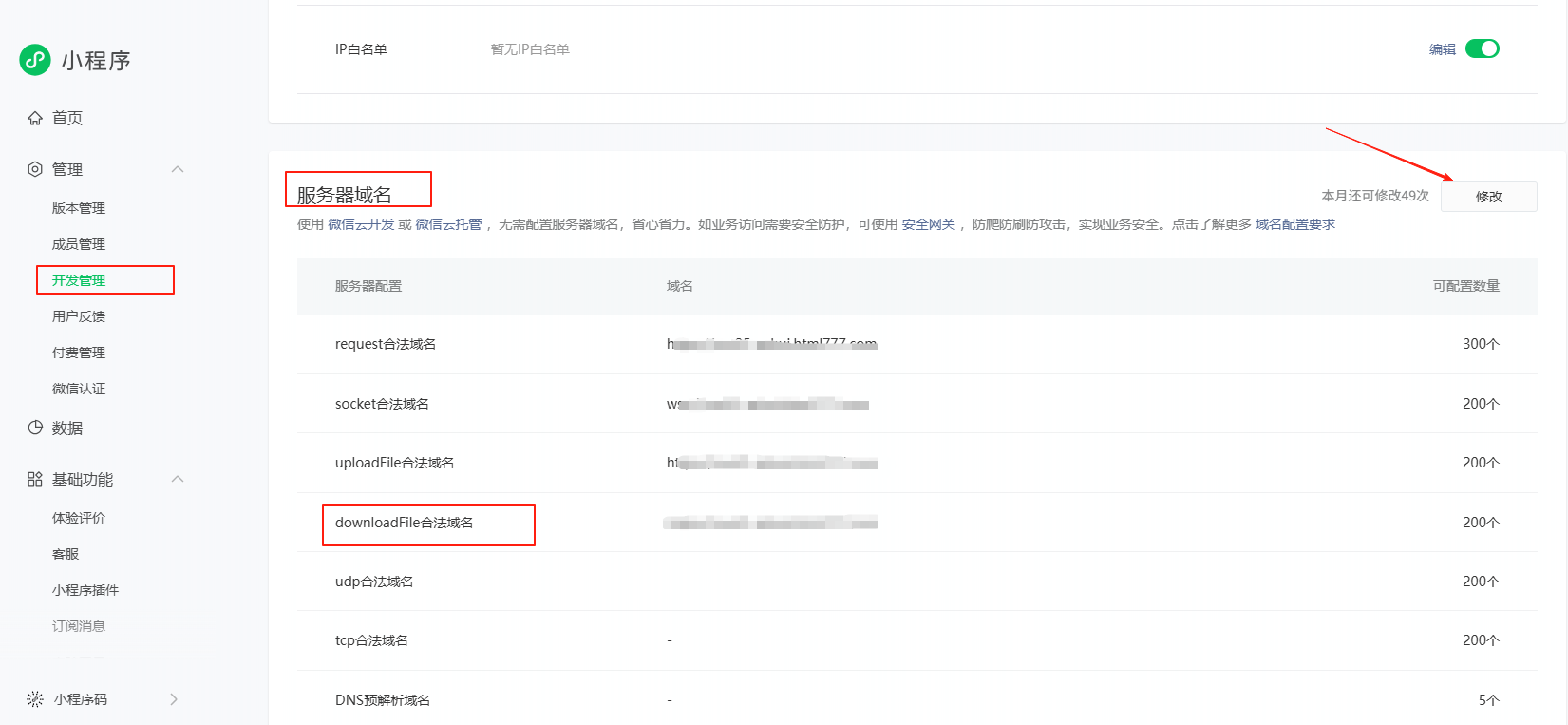Click the downloadFile合法域名 row label
This screenshot has height=725, width=1568.
404,523
